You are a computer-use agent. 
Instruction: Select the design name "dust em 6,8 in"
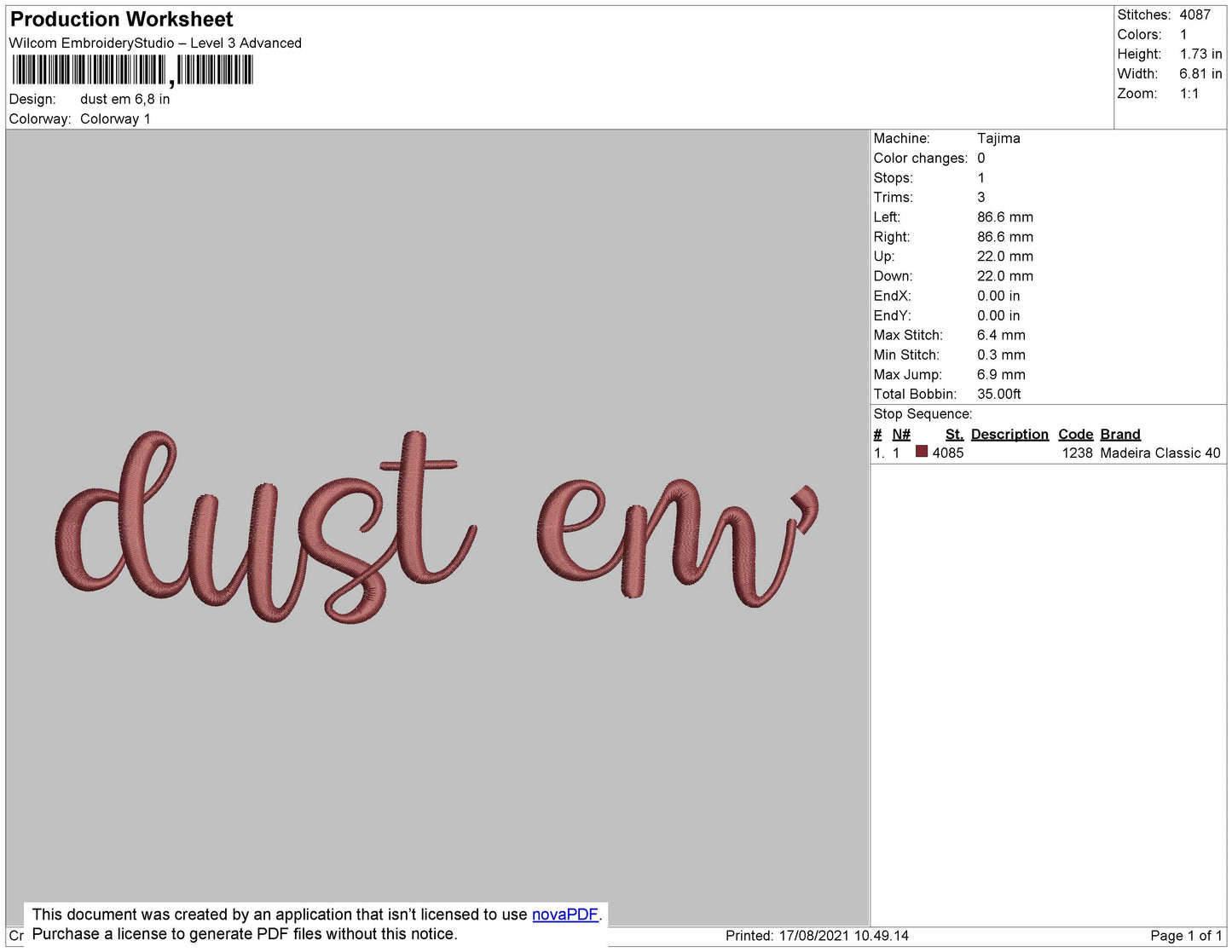[x=125, y=99]
